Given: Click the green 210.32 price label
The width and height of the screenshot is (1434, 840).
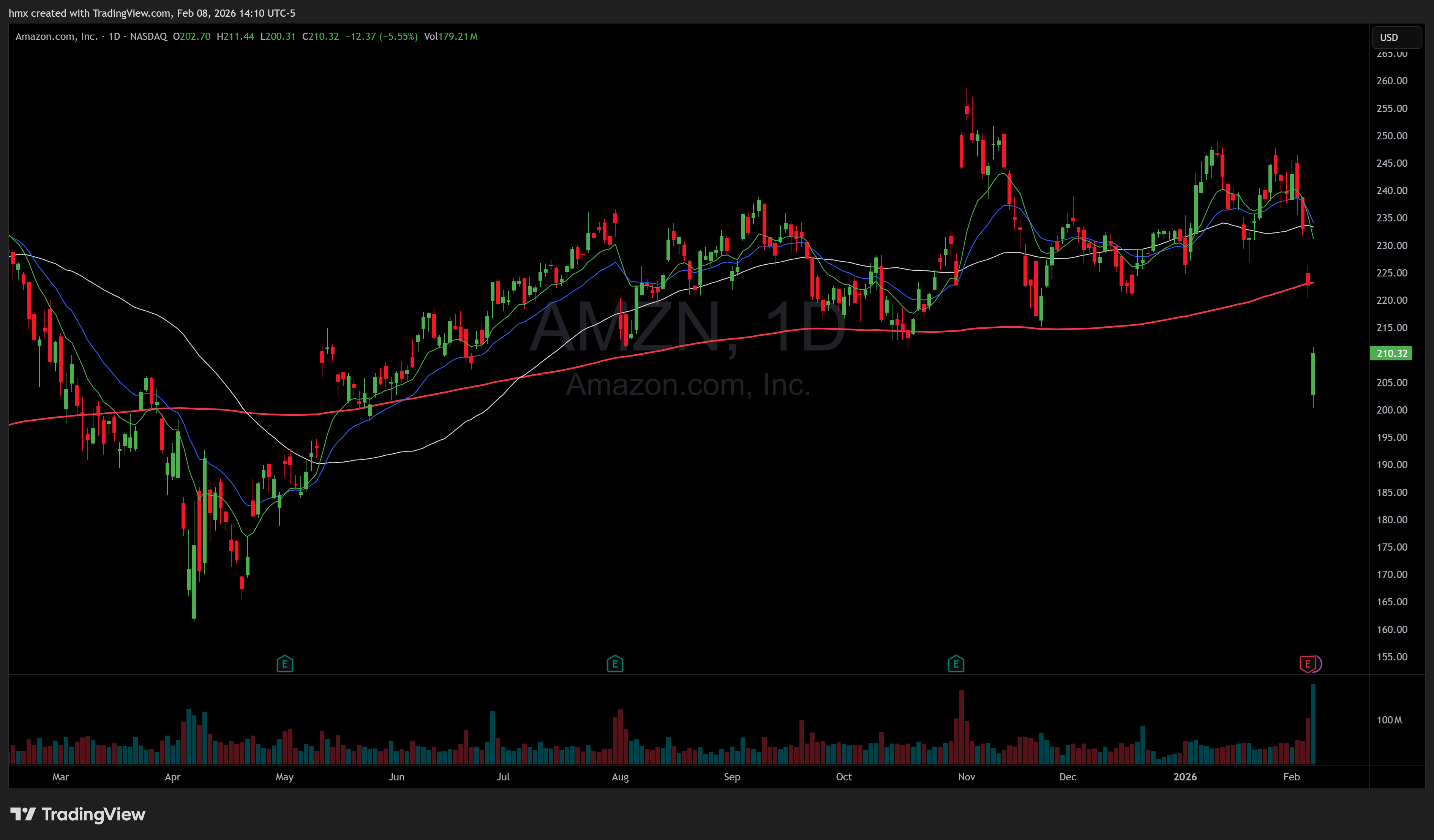Looking at the screenshot, I should point(1391,354).
